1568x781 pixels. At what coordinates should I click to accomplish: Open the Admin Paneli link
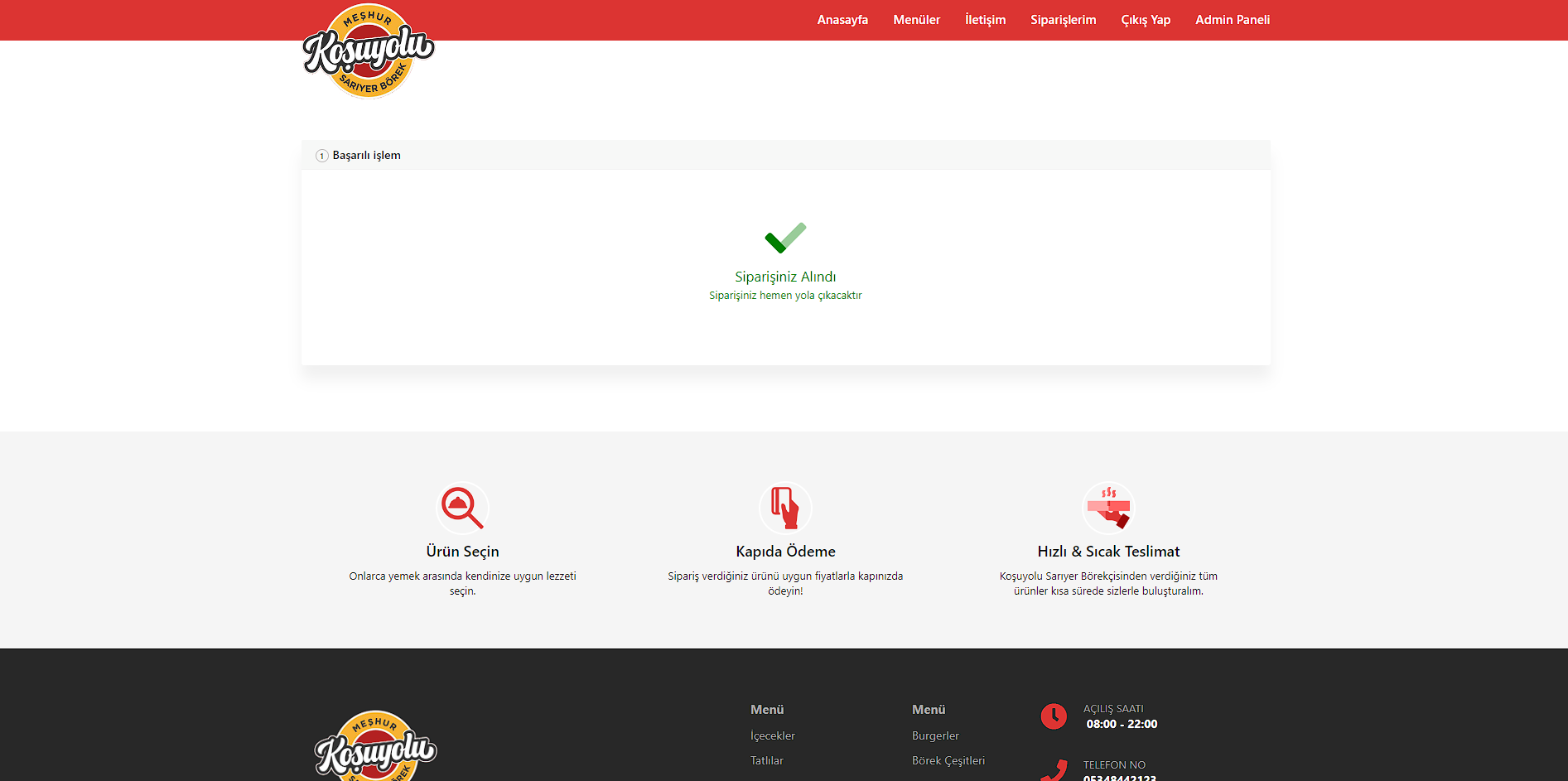(1232, 20)
